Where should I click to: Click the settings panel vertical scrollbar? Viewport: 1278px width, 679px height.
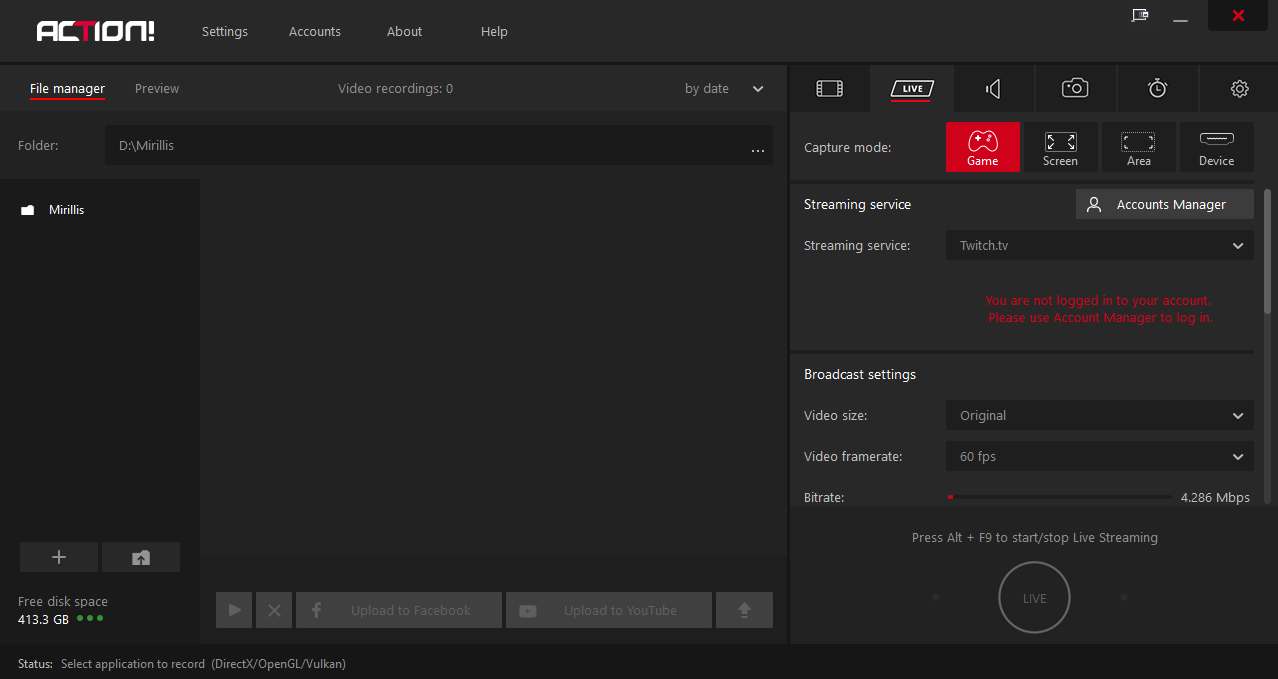(1269, 253)
